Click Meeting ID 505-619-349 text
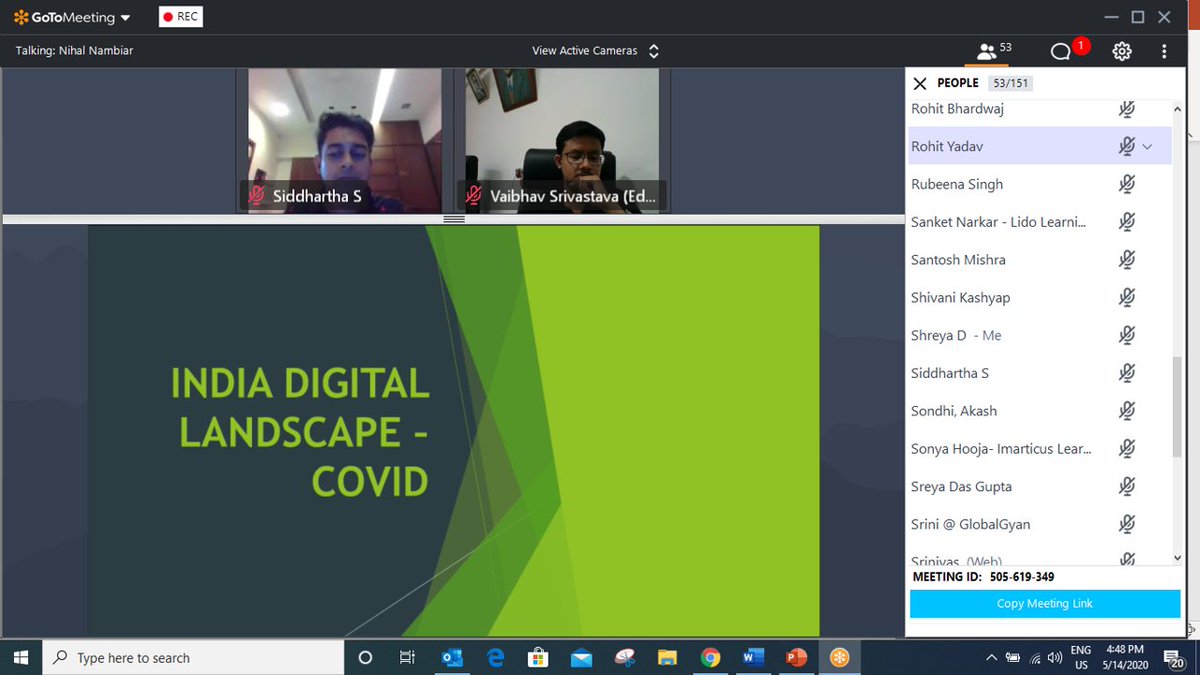 tap(983, 577)
